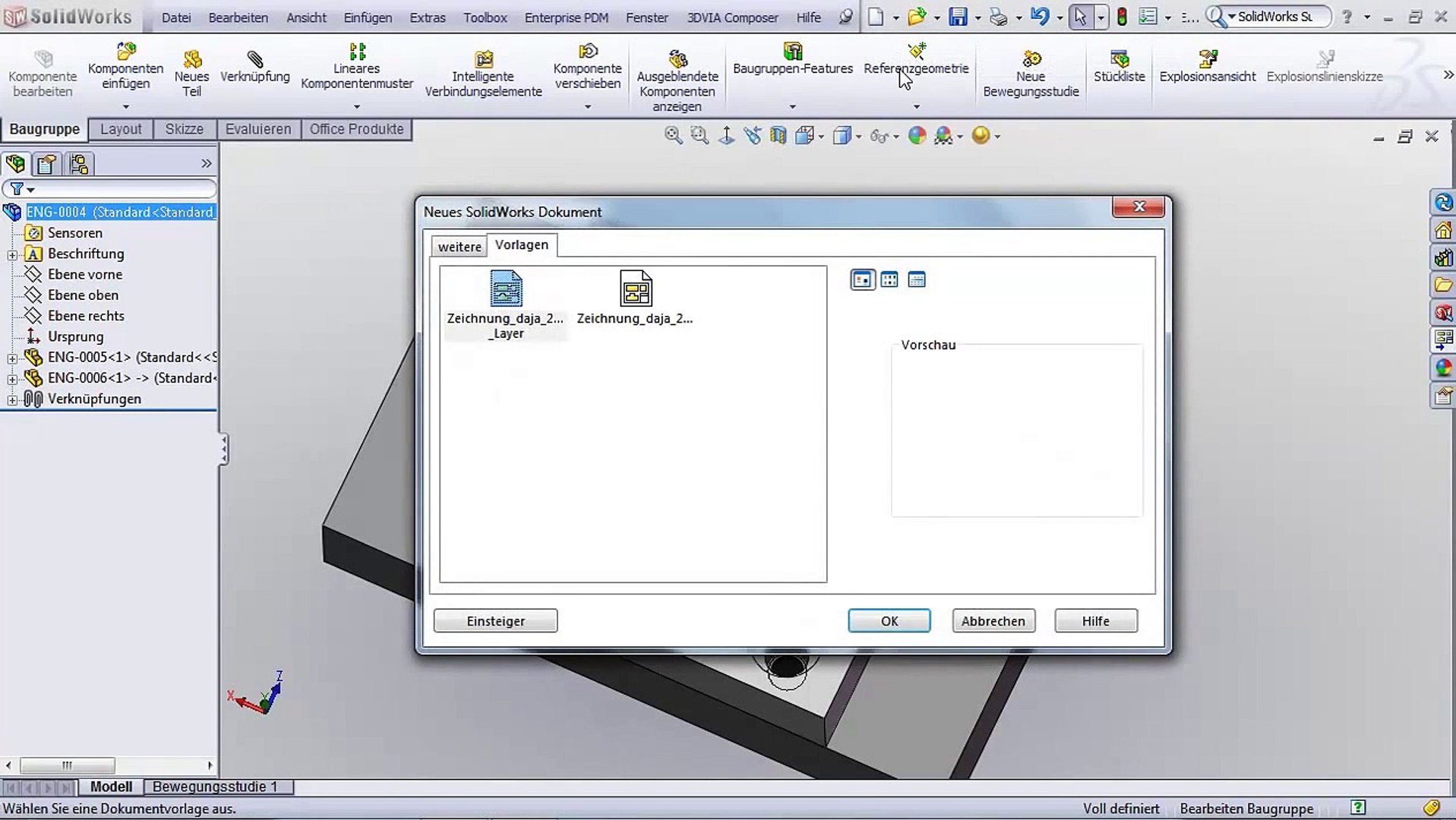Screen dimensions: 1456x820
Task: Switch to the Evaluieren tab
Action: tap(258, 129)
